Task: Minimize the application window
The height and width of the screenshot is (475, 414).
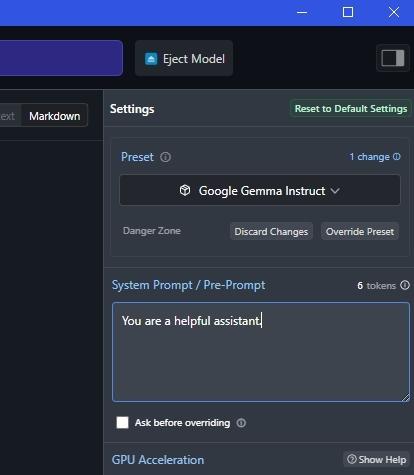Action: 302,13
